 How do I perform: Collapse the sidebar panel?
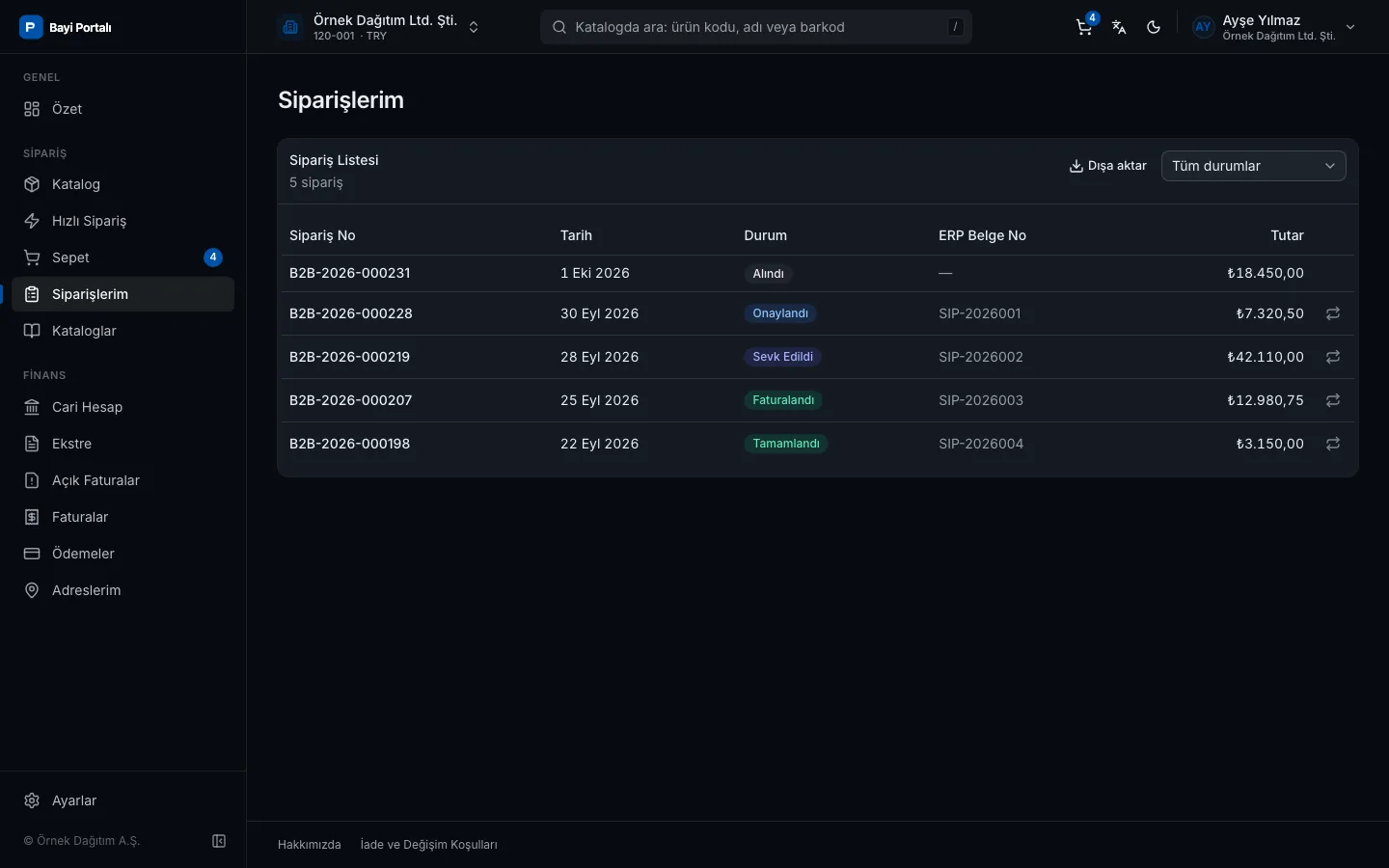(x=219, y=841)
